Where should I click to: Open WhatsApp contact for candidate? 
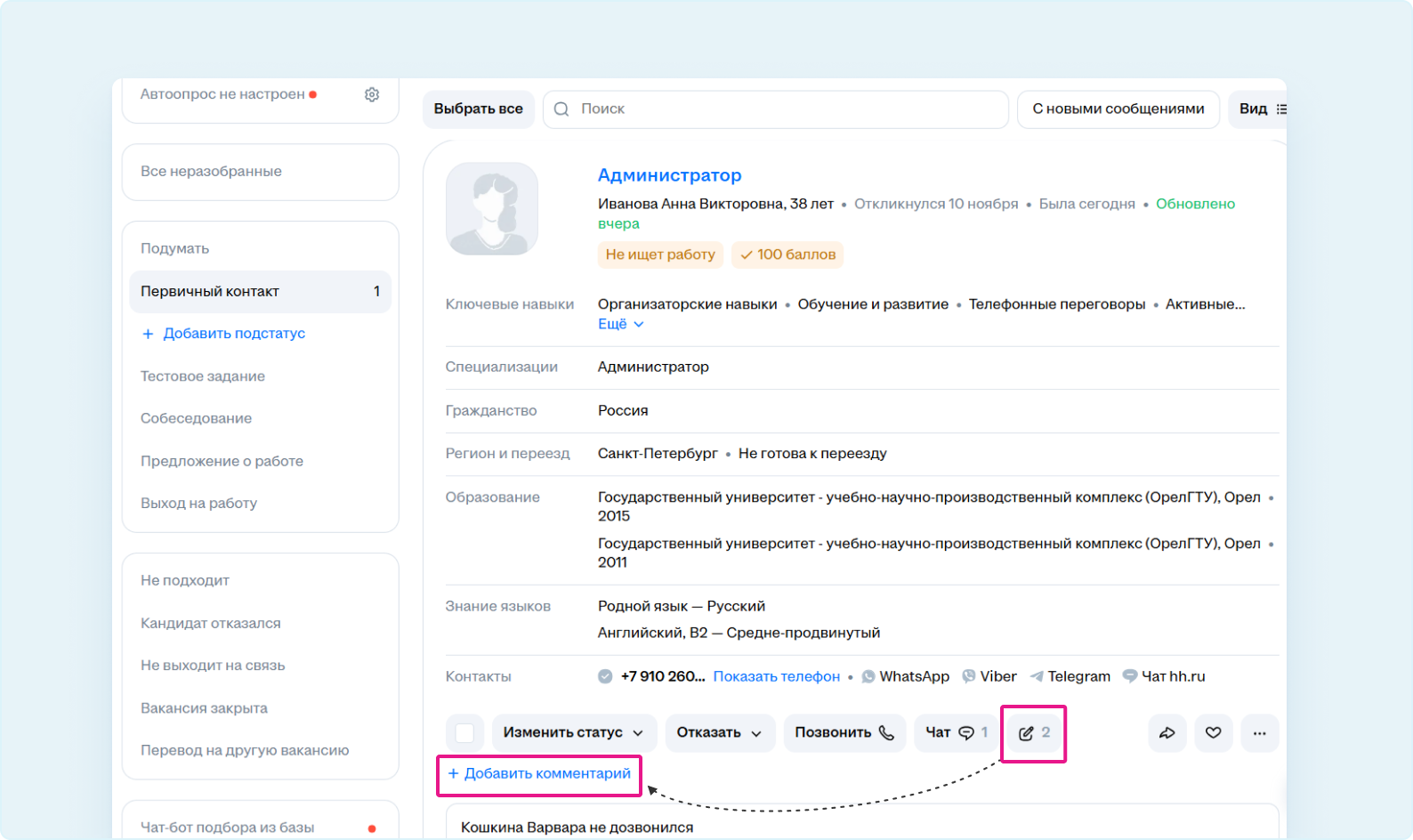point(905,676)
